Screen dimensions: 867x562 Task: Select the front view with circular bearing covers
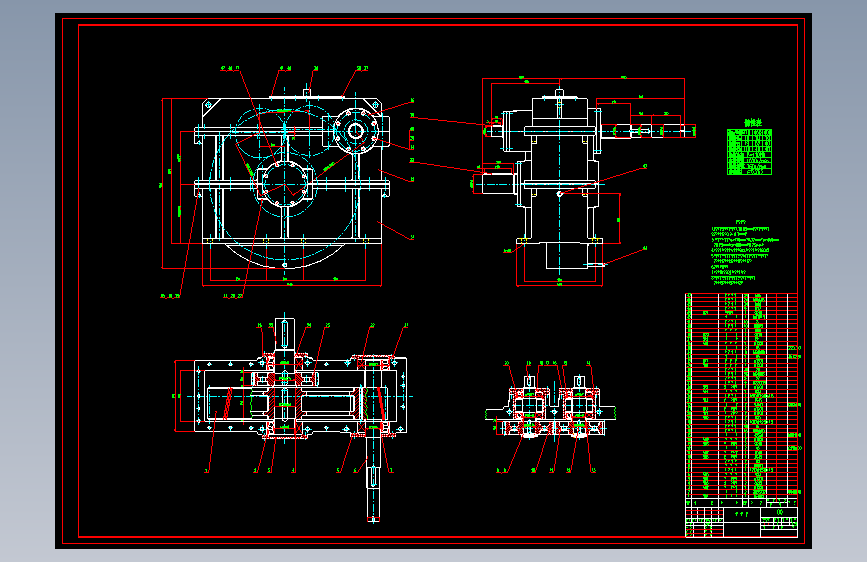288,183
